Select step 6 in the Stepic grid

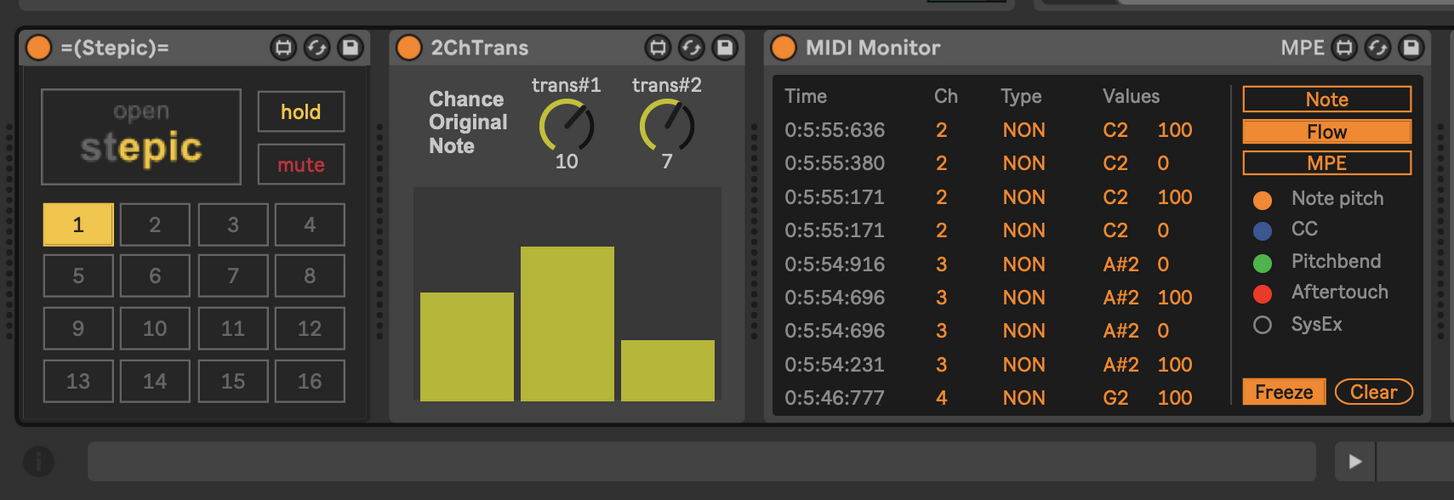pyautogui.click(x=155, y=276)
